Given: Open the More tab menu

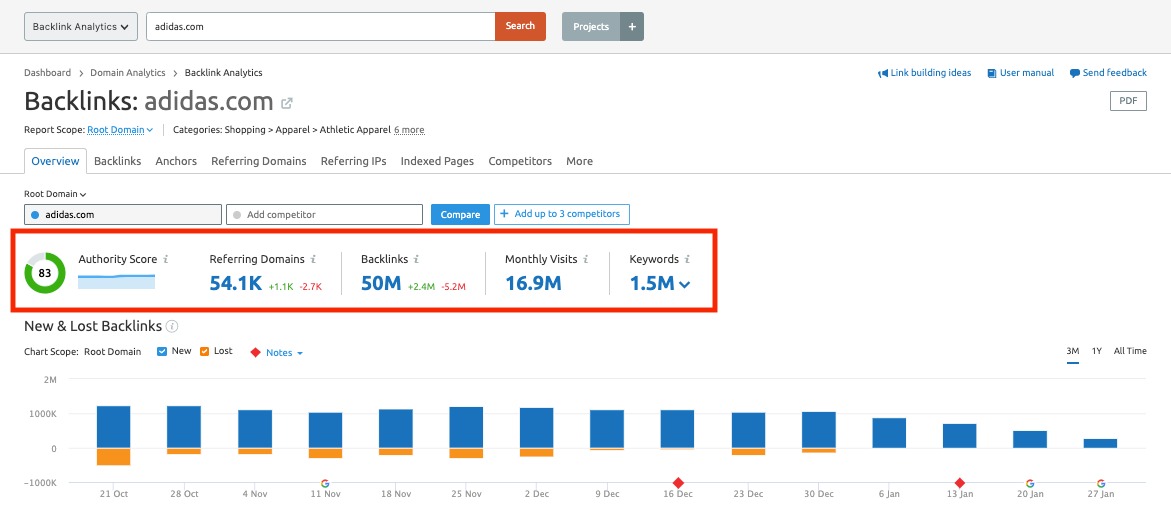Looking at the screenshot, I should (579, 161).
